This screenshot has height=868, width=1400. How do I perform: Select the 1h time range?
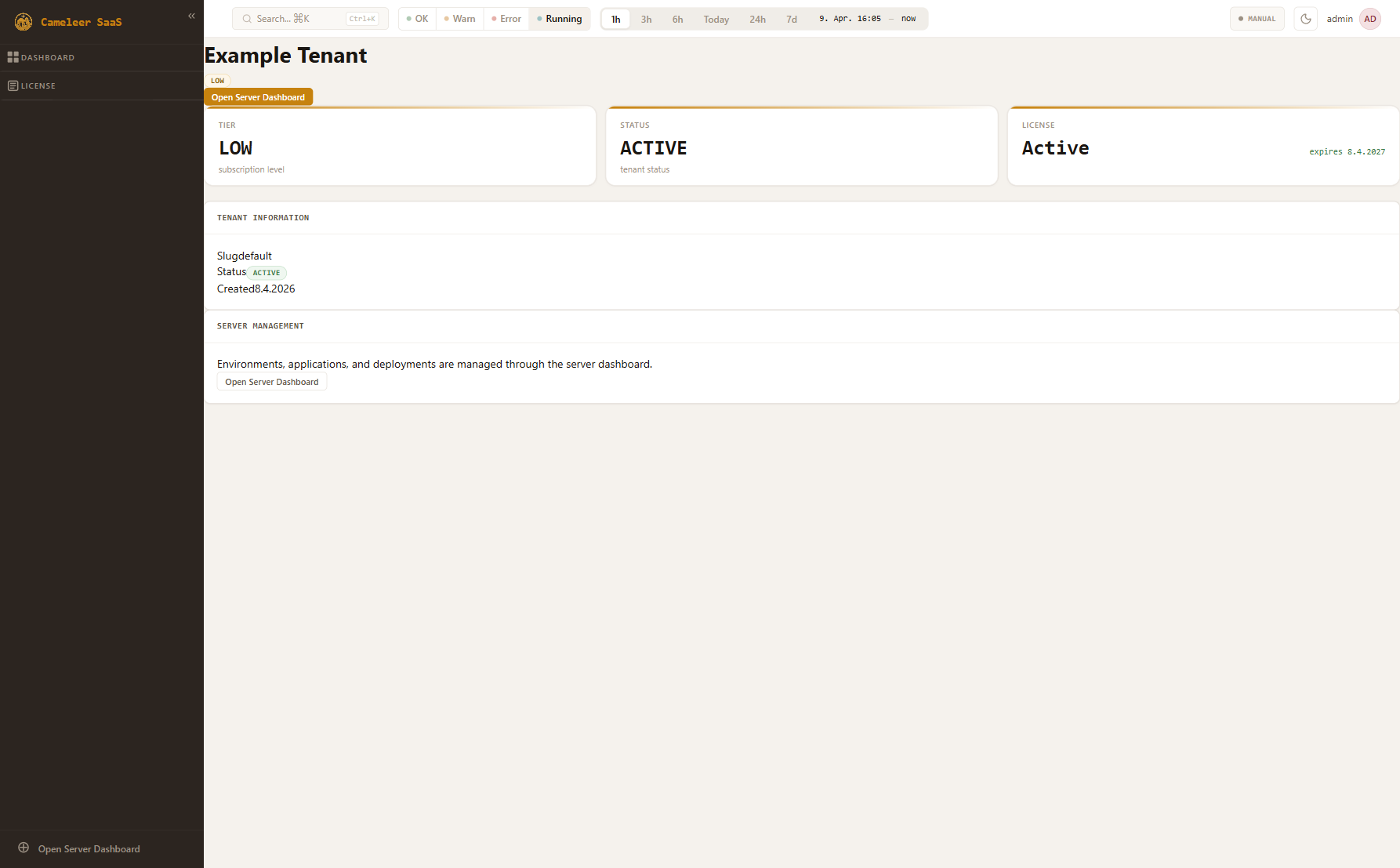tap(616, 19)
